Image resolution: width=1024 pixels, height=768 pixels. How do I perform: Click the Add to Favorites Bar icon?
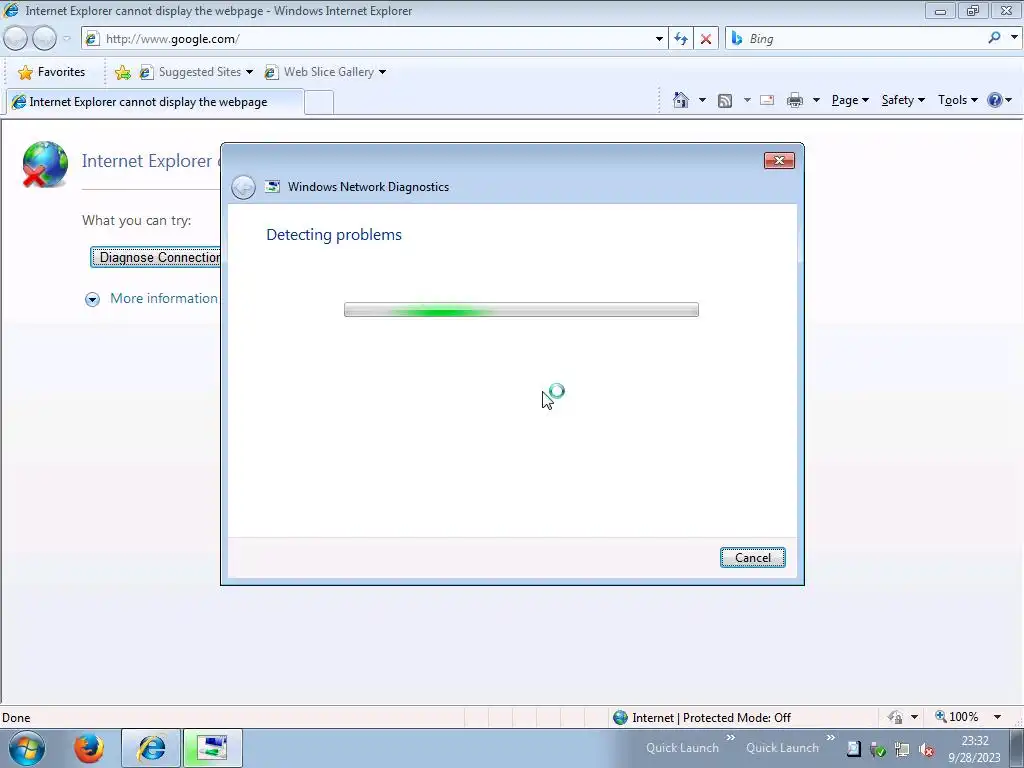(122, 72)
